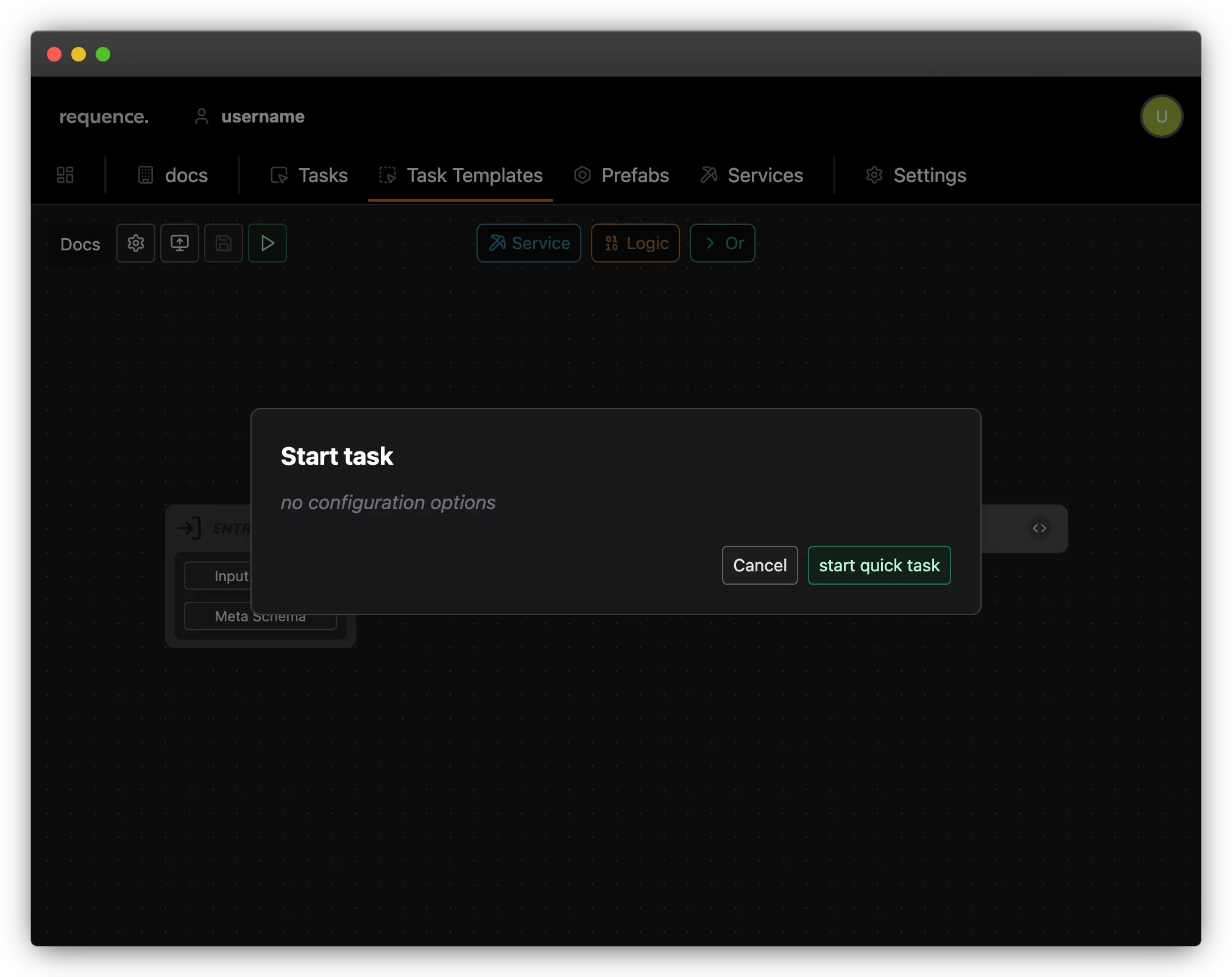
Task: Switch to the Tasks tab
Action: 322,175
